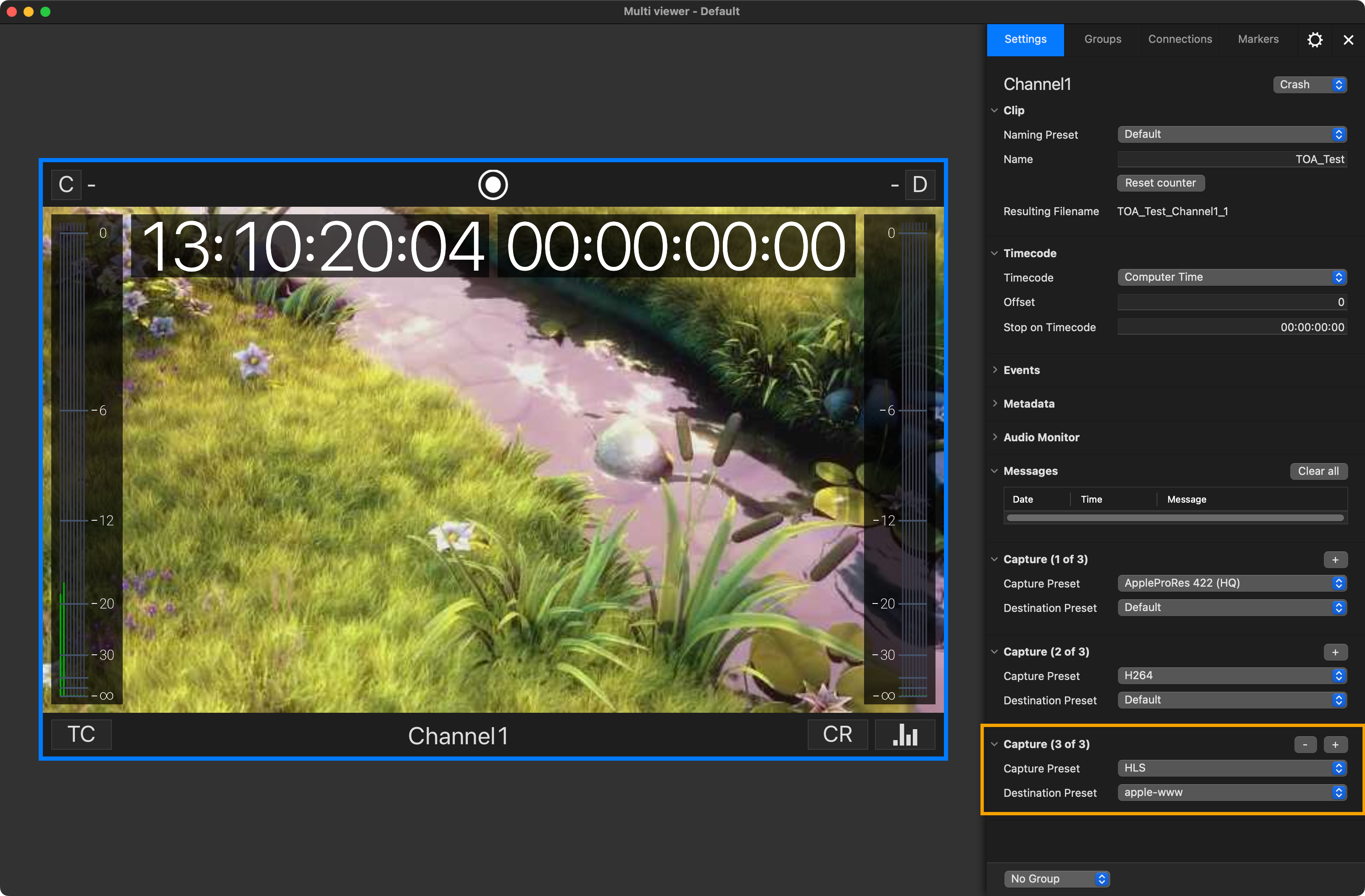1365x896 pixels.
Task: Click the Channel1 heading in settings panel
Action: [1037, 84]
